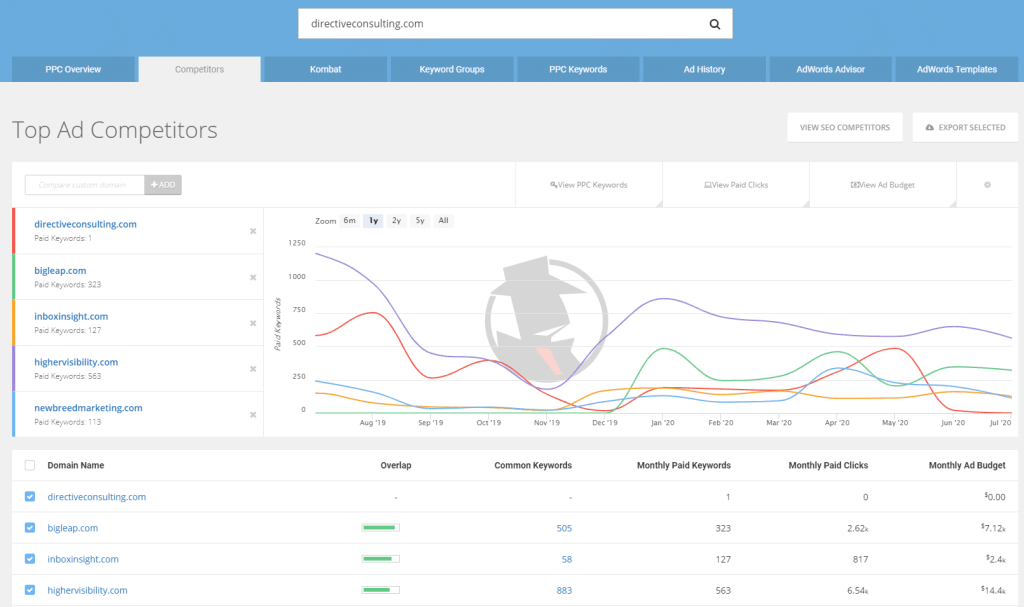
Task: Click the $7.12k ad budget value
Action: 993,528
